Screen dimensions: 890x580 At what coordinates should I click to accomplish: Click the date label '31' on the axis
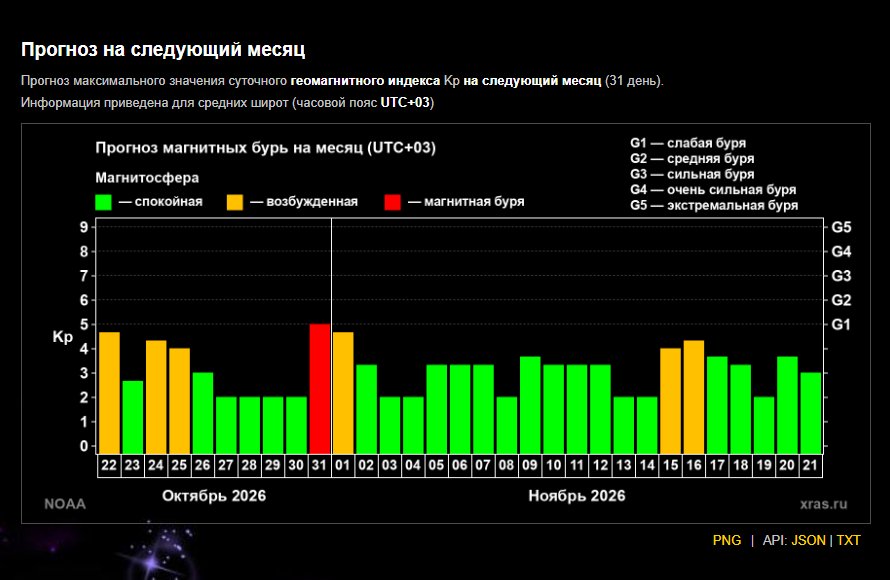point(319,465)
